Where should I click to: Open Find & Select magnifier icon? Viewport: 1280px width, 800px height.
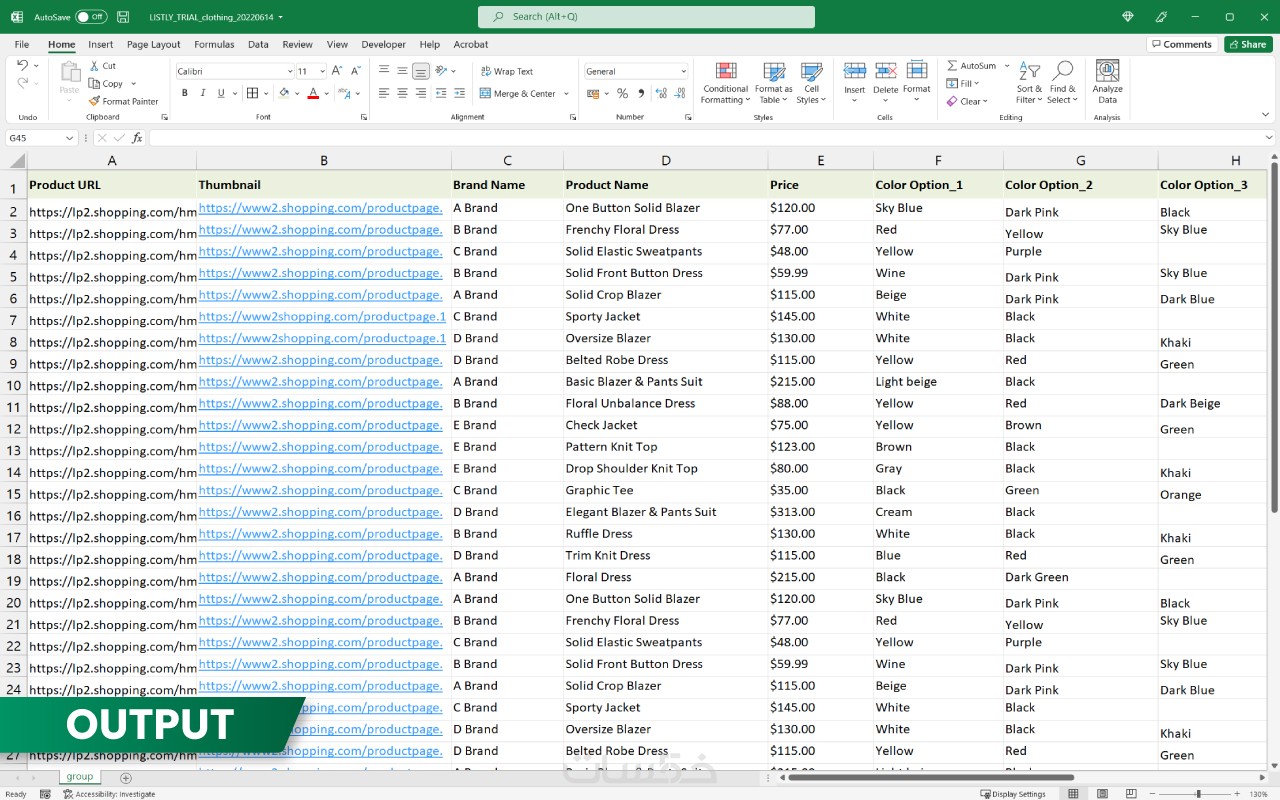click(1063, 71)
